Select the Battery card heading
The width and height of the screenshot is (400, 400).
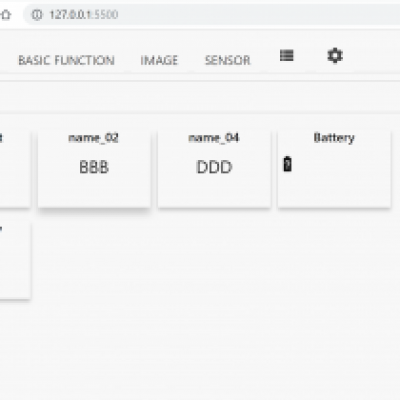(334, 138)
